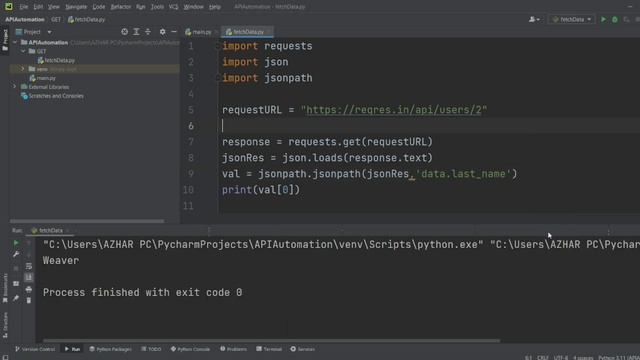
Task: Open the Python Console tool window
Action: coord(190,349)
